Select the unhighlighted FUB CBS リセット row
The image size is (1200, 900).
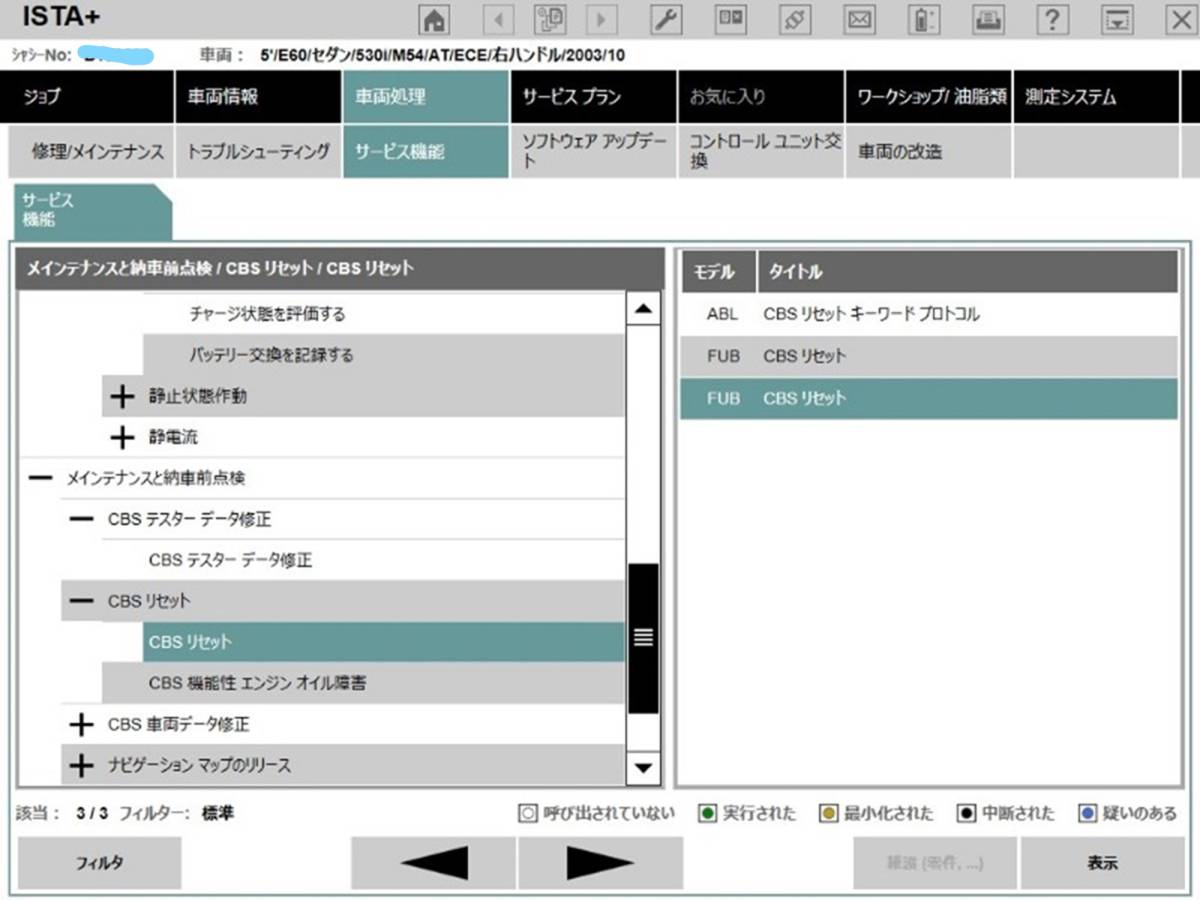click(x=929, y=356)
